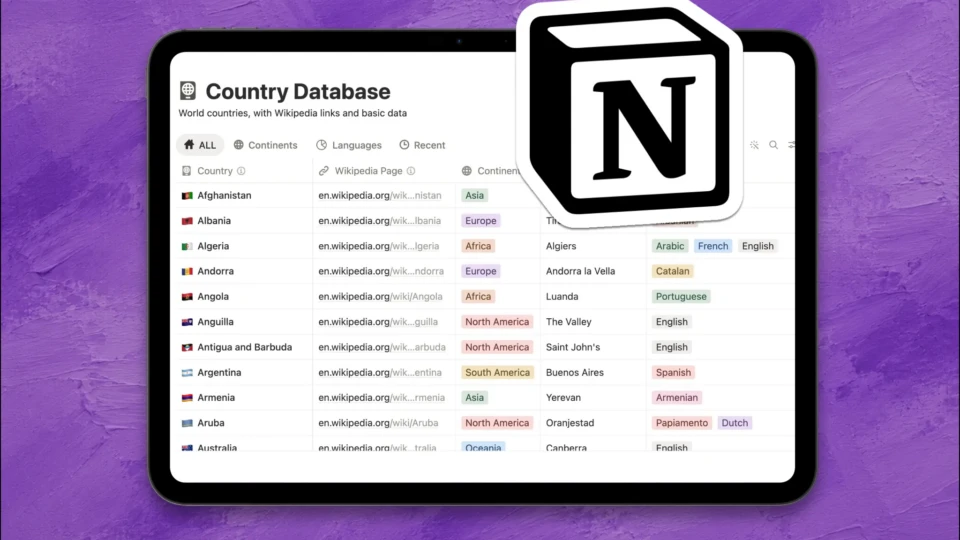The height and width of the screenshot is (540, 960).
Task: Click the Oceania tag in Australia row
Action: click(483, 447)
